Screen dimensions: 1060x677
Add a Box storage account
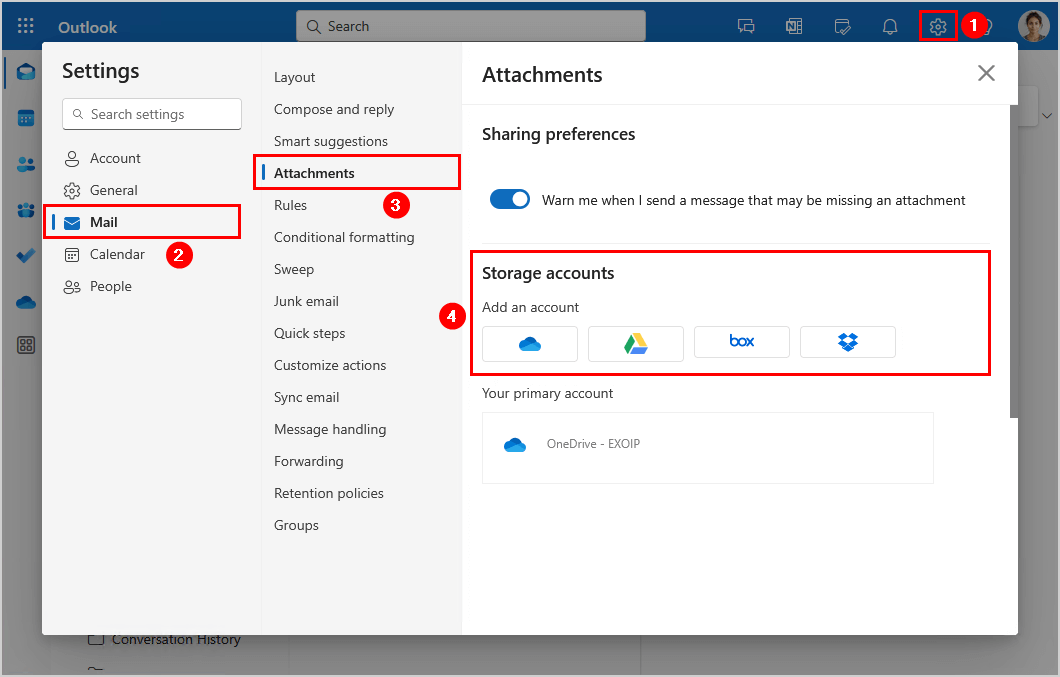(742, 343)
